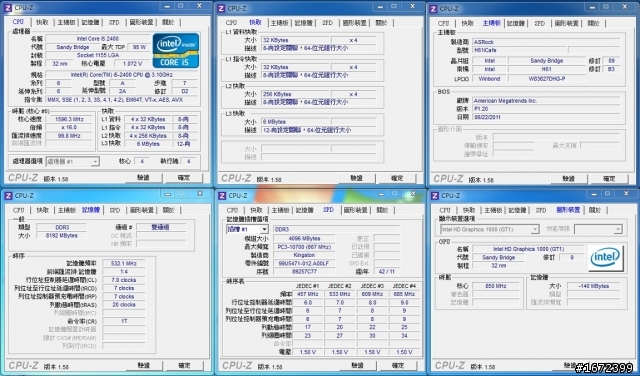Open 關於 tab in the Core i5 CPU window
640x376 pixels.
[x=168, y=22]
